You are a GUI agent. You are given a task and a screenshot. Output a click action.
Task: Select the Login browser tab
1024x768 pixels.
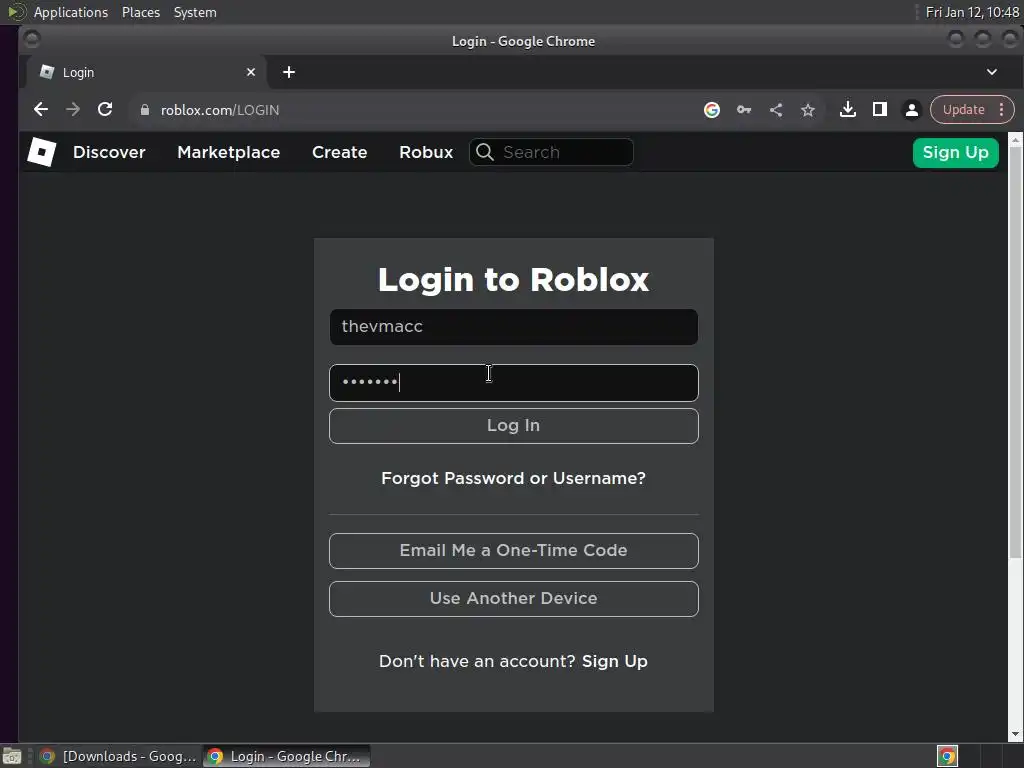coord(146,72)
